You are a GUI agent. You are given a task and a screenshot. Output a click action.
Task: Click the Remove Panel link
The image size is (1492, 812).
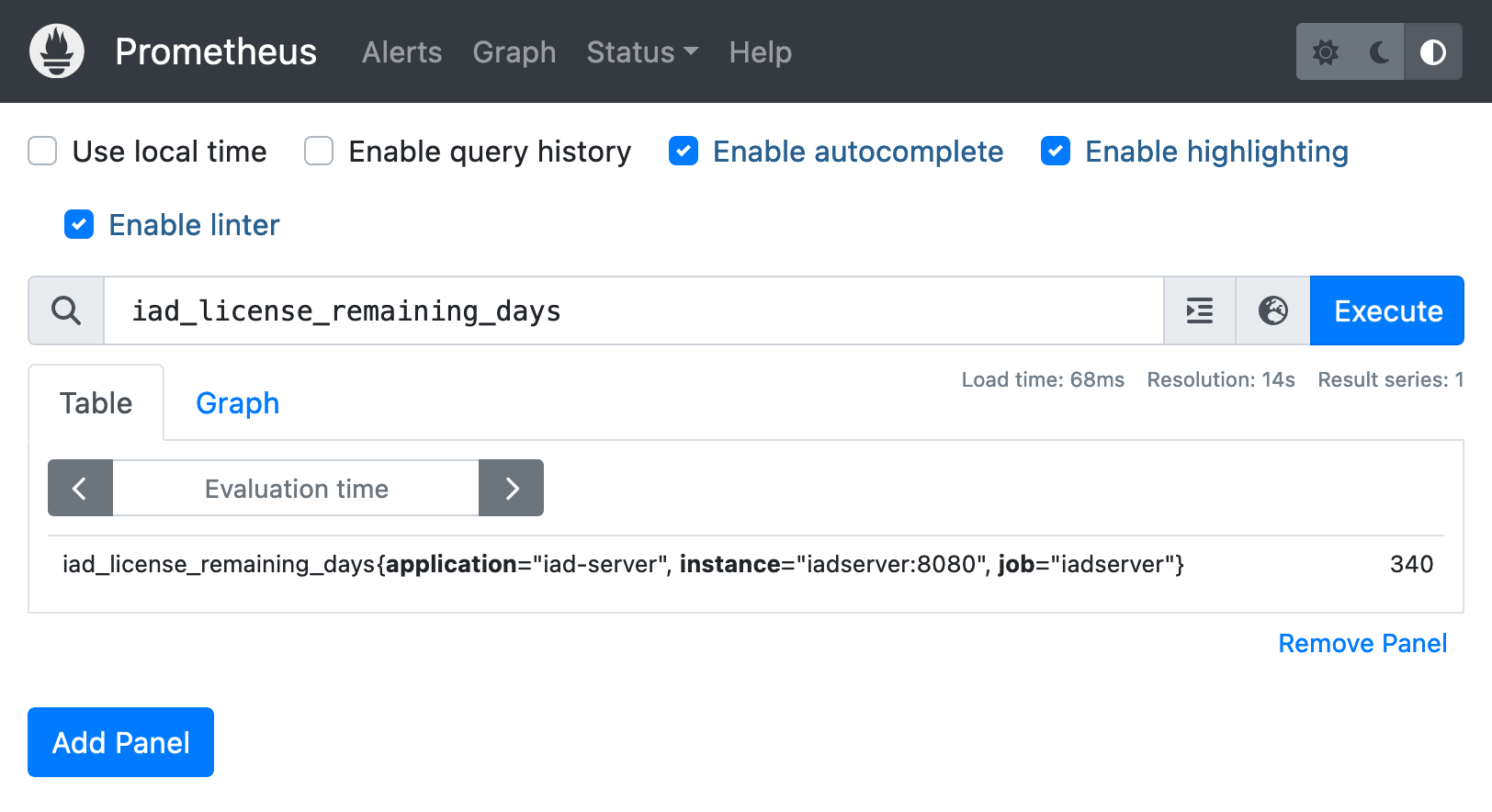click(1362, 644)
